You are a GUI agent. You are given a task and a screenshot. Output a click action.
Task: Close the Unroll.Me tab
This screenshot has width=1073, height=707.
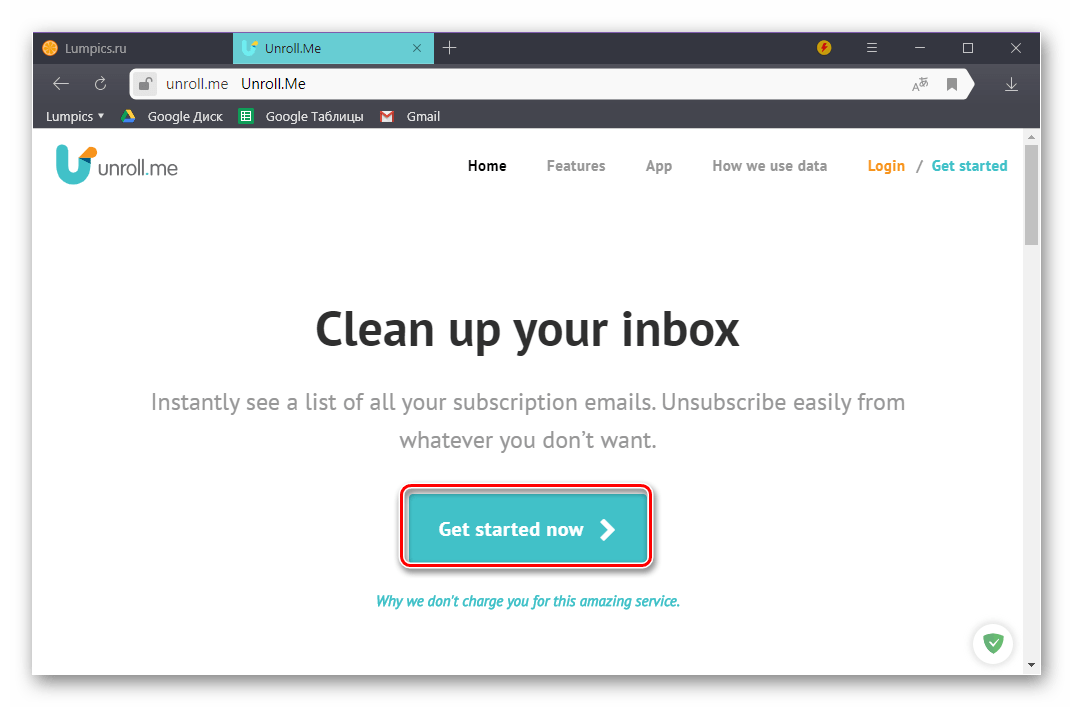point(417,48)
